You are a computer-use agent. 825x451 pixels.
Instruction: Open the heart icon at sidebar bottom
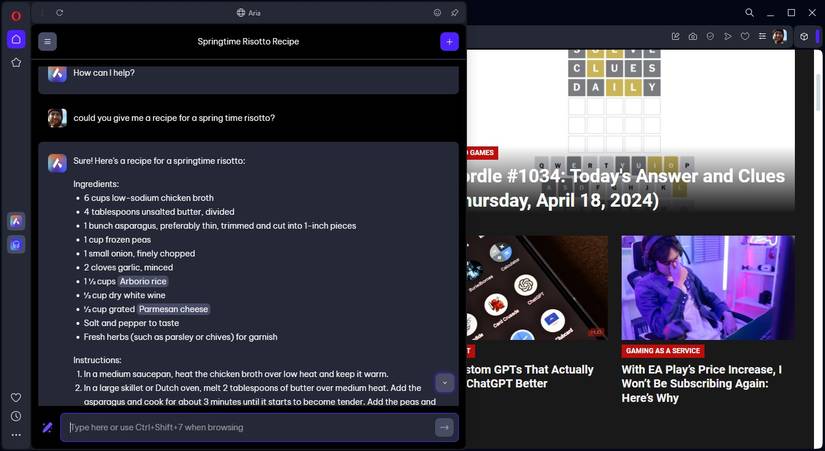(16, 398)
